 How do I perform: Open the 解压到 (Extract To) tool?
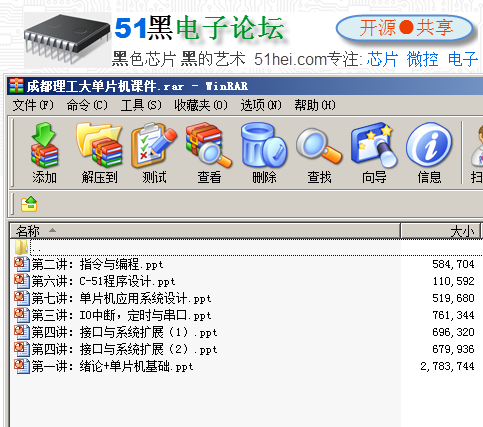99,153
